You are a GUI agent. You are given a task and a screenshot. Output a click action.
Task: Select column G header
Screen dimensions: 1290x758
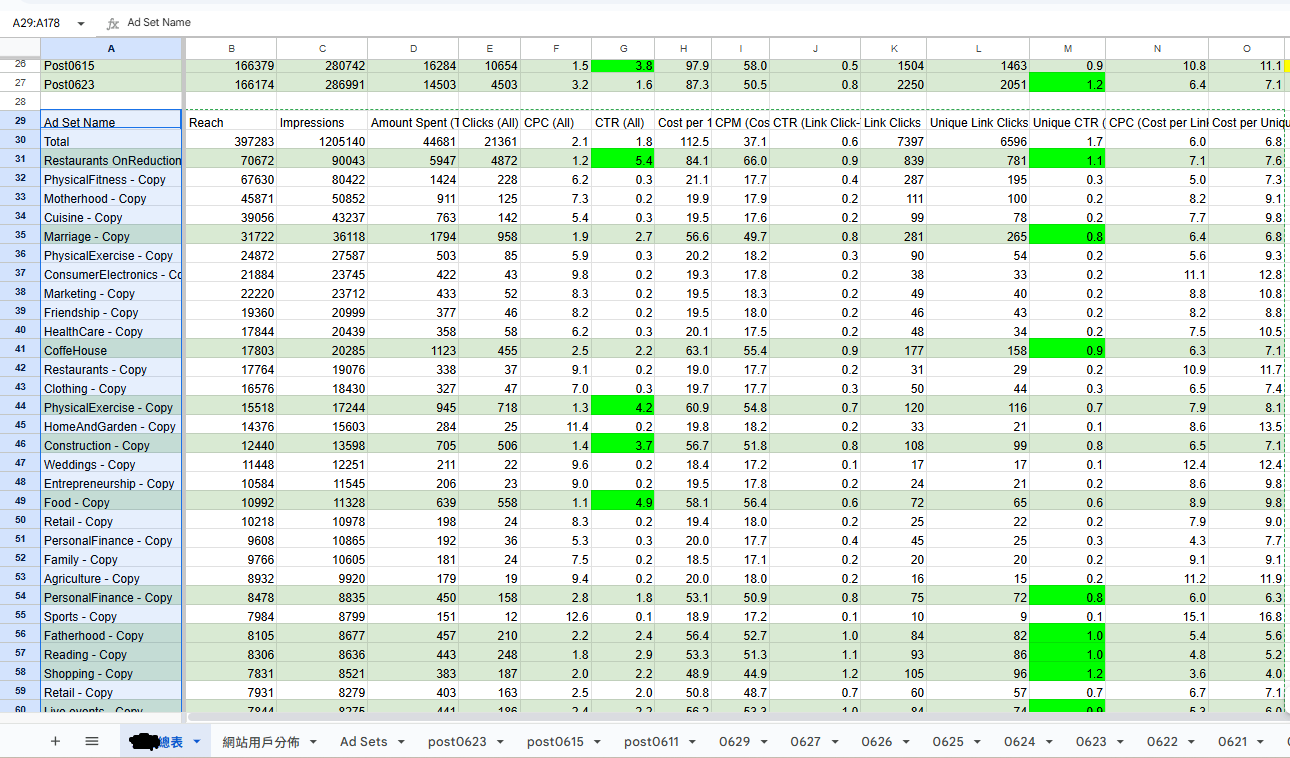point(623,48)
